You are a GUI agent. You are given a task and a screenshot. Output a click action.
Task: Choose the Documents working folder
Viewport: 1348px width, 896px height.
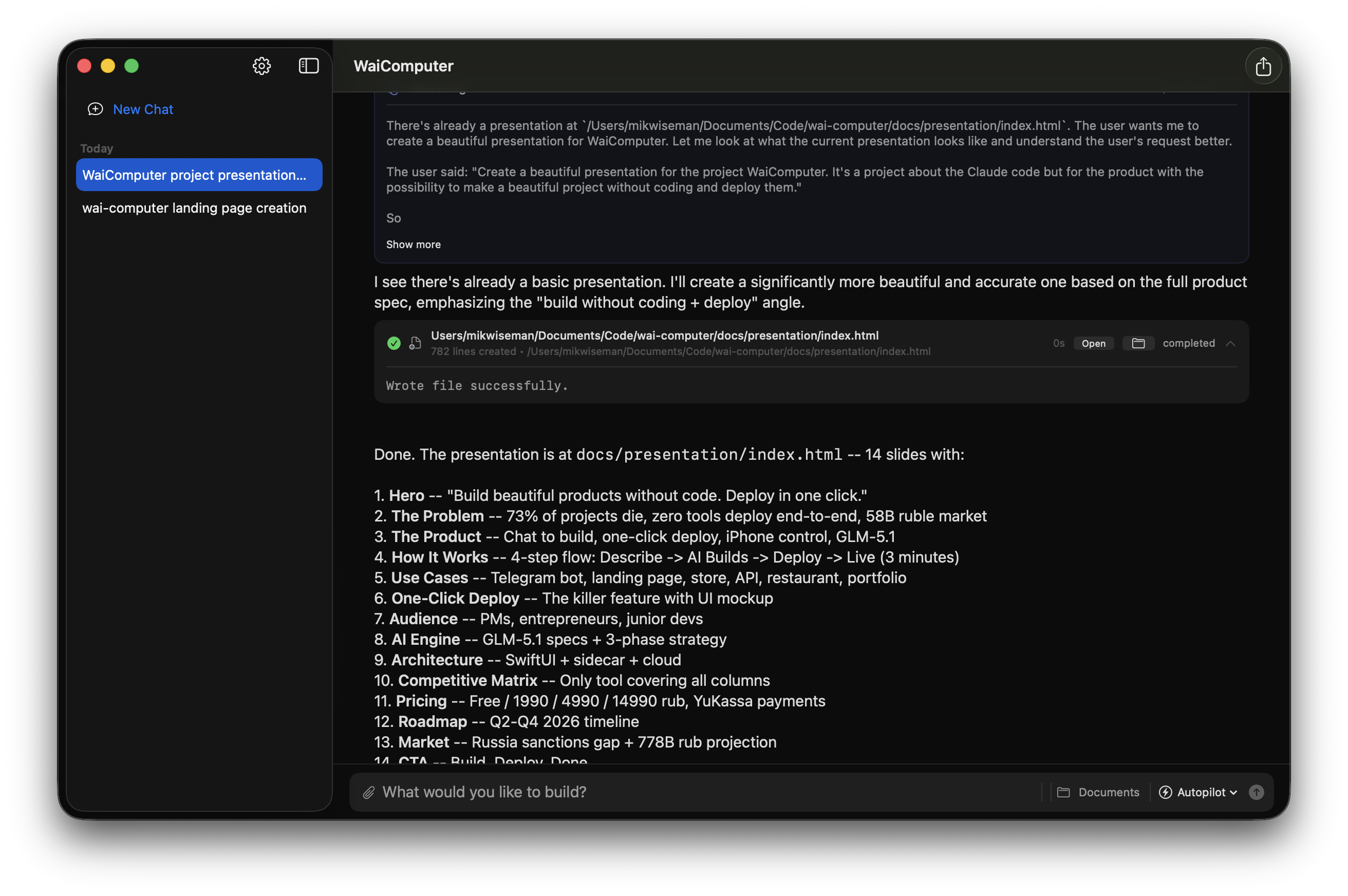[x=1098, y=793]
